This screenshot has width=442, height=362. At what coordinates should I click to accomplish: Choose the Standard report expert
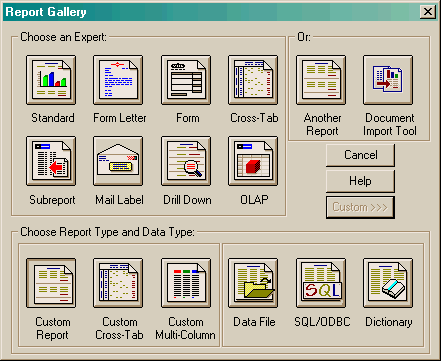coord(51,80)
